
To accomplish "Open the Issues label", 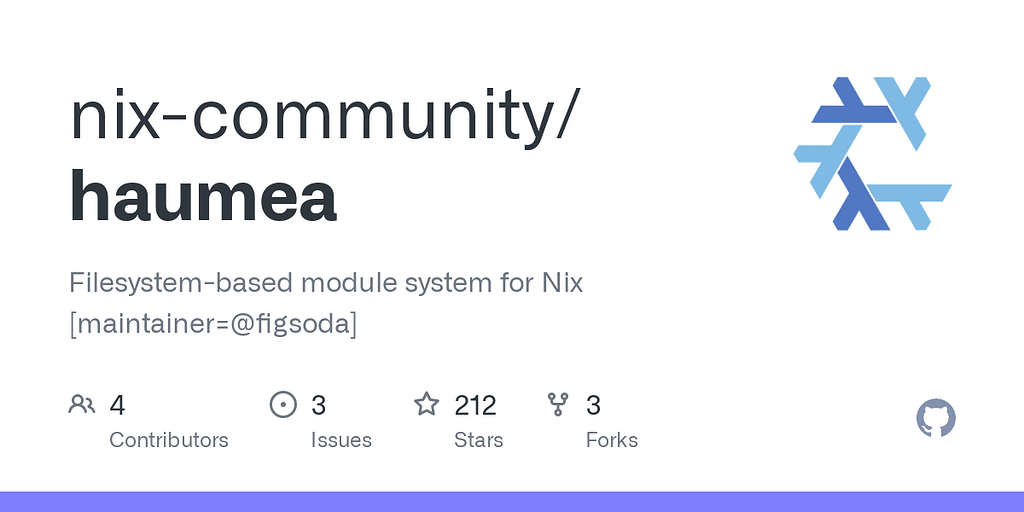I will [x=341, y=440].
